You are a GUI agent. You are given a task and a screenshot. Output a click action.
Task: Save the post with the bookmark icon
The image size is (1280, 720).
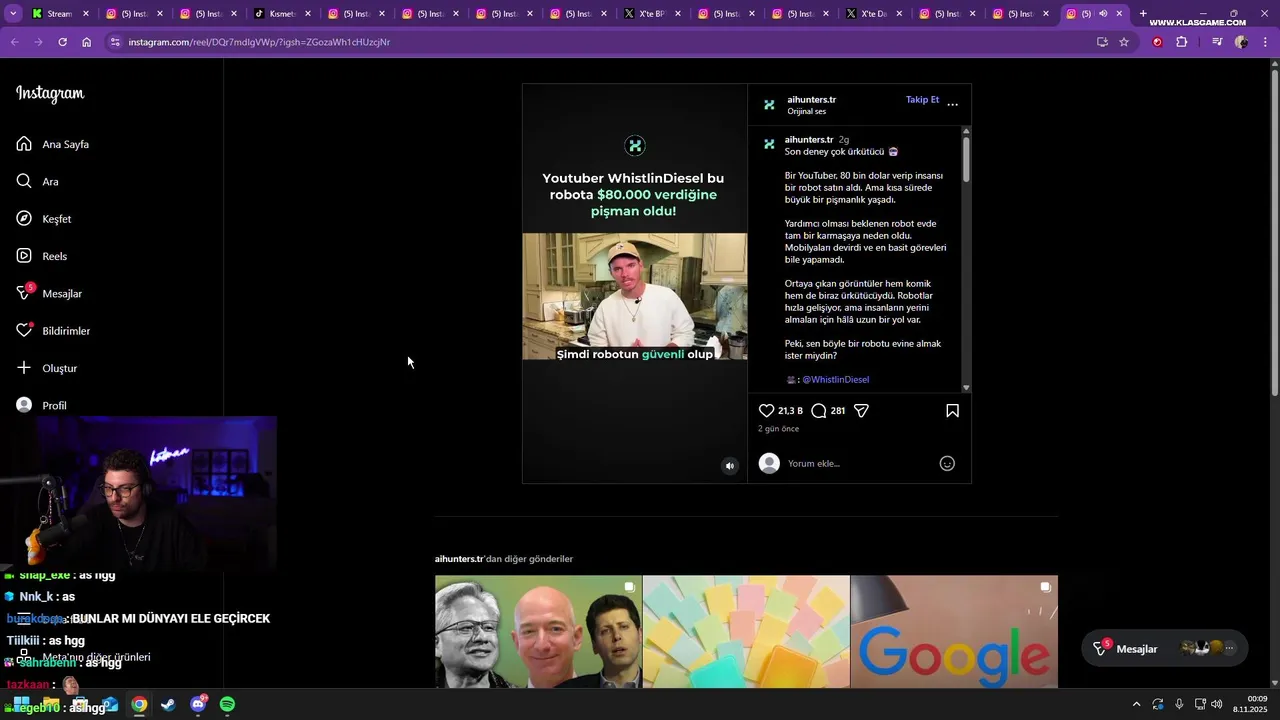tap(952, 411)
